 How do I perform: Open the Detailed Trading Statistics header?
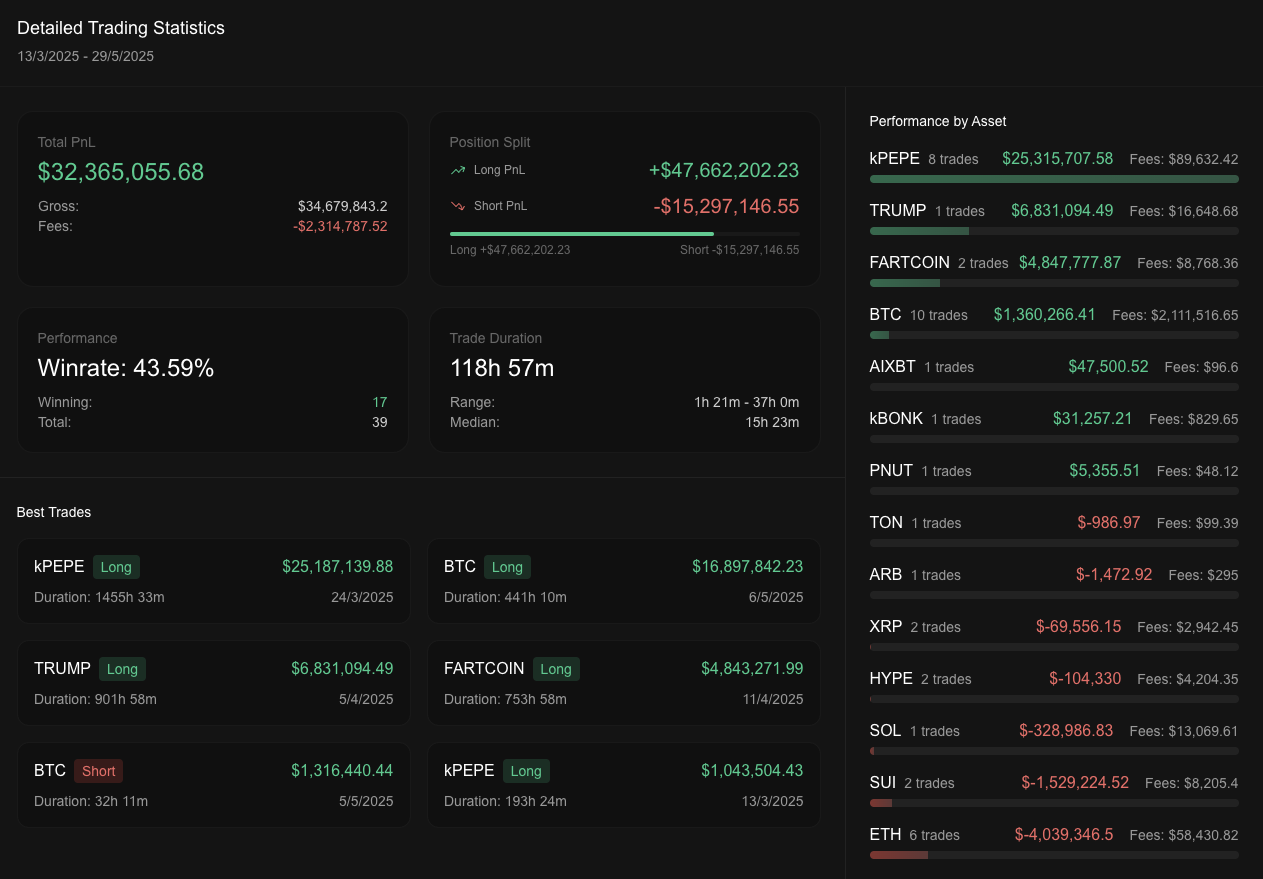pyautogui.click(x=120, y=28)
